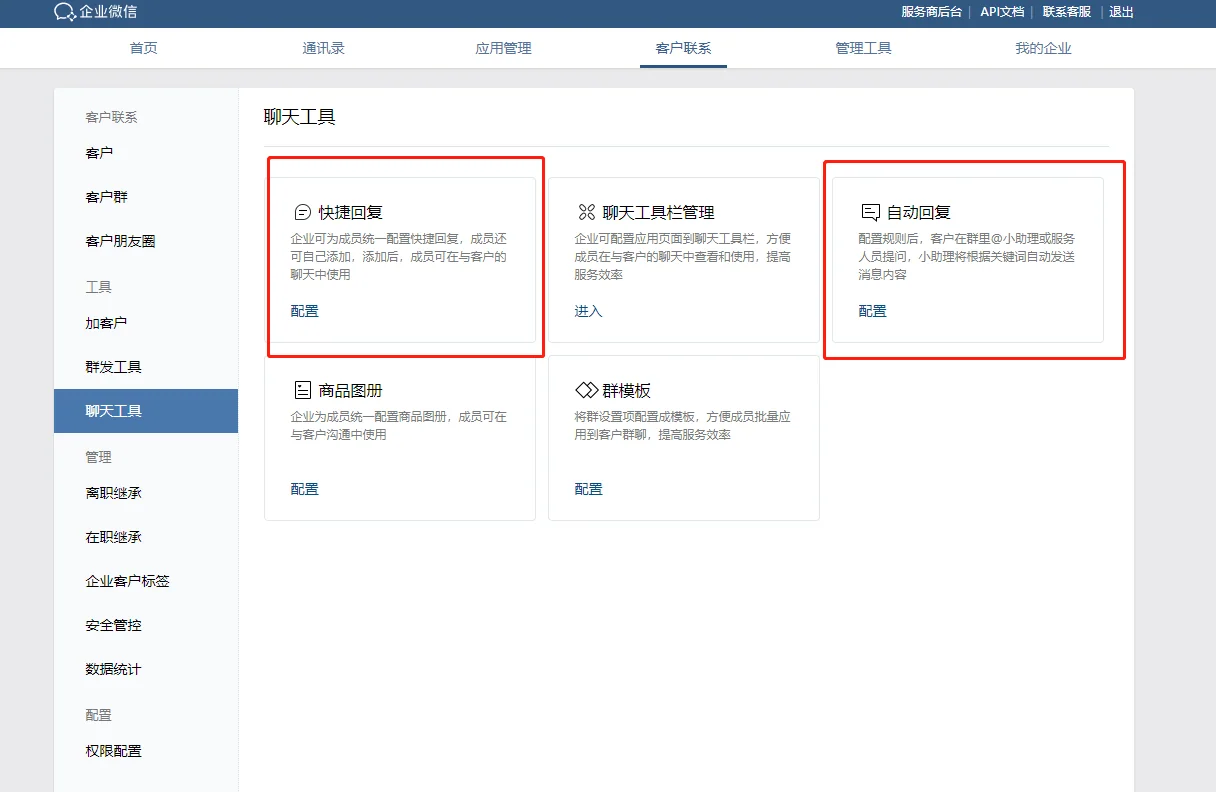
Task: Open the 管理工具 tab
Action: pyautogui.click(x=863, y=48)
